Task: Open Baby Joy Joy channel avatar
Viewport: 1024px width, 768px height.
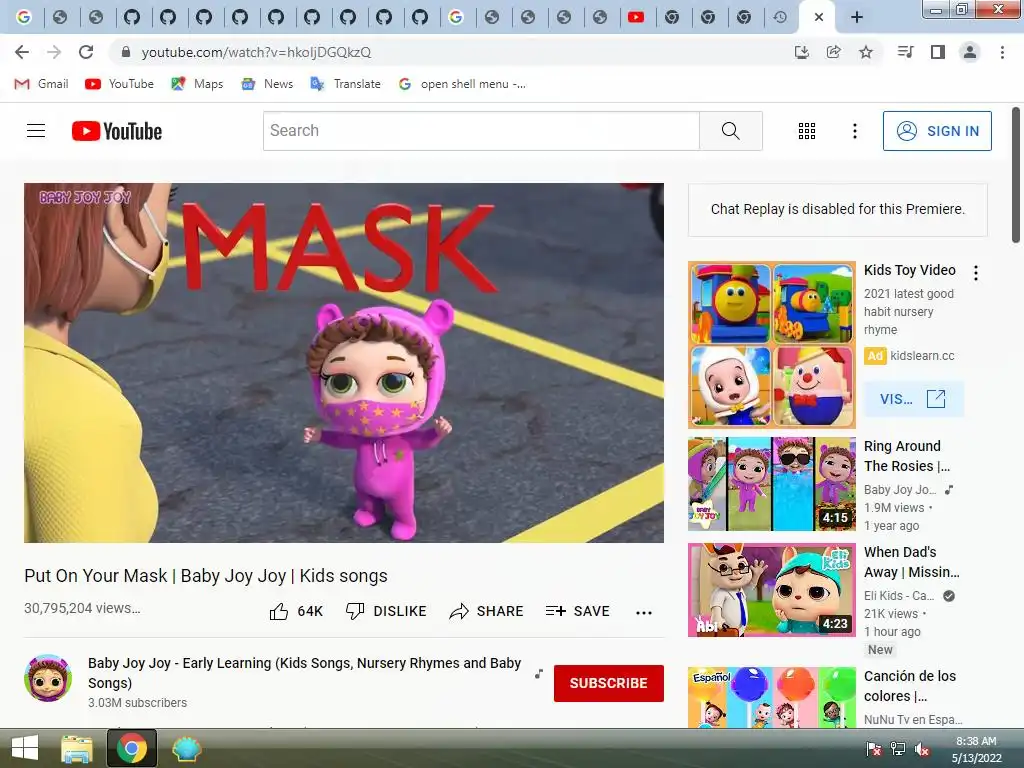Action: (x=48, y=679)
